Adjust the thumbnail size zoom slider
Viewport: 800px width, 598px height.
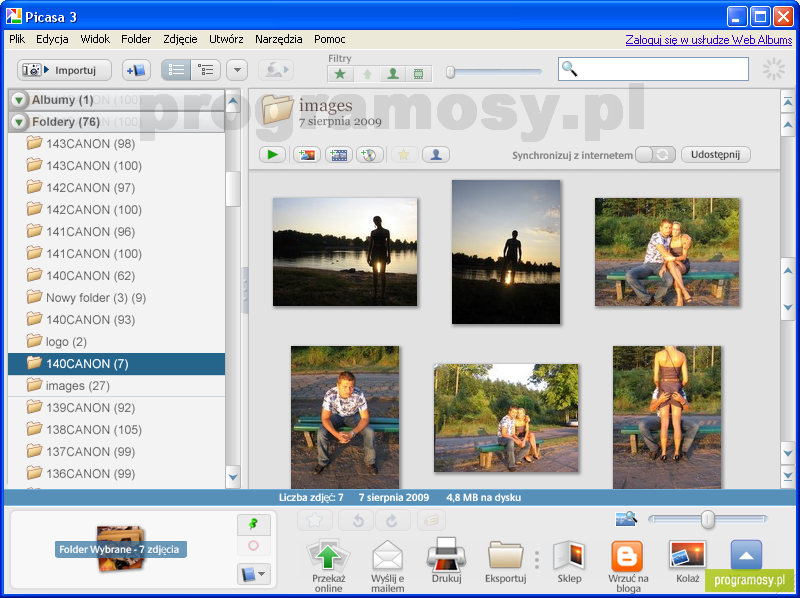point(708,519)
